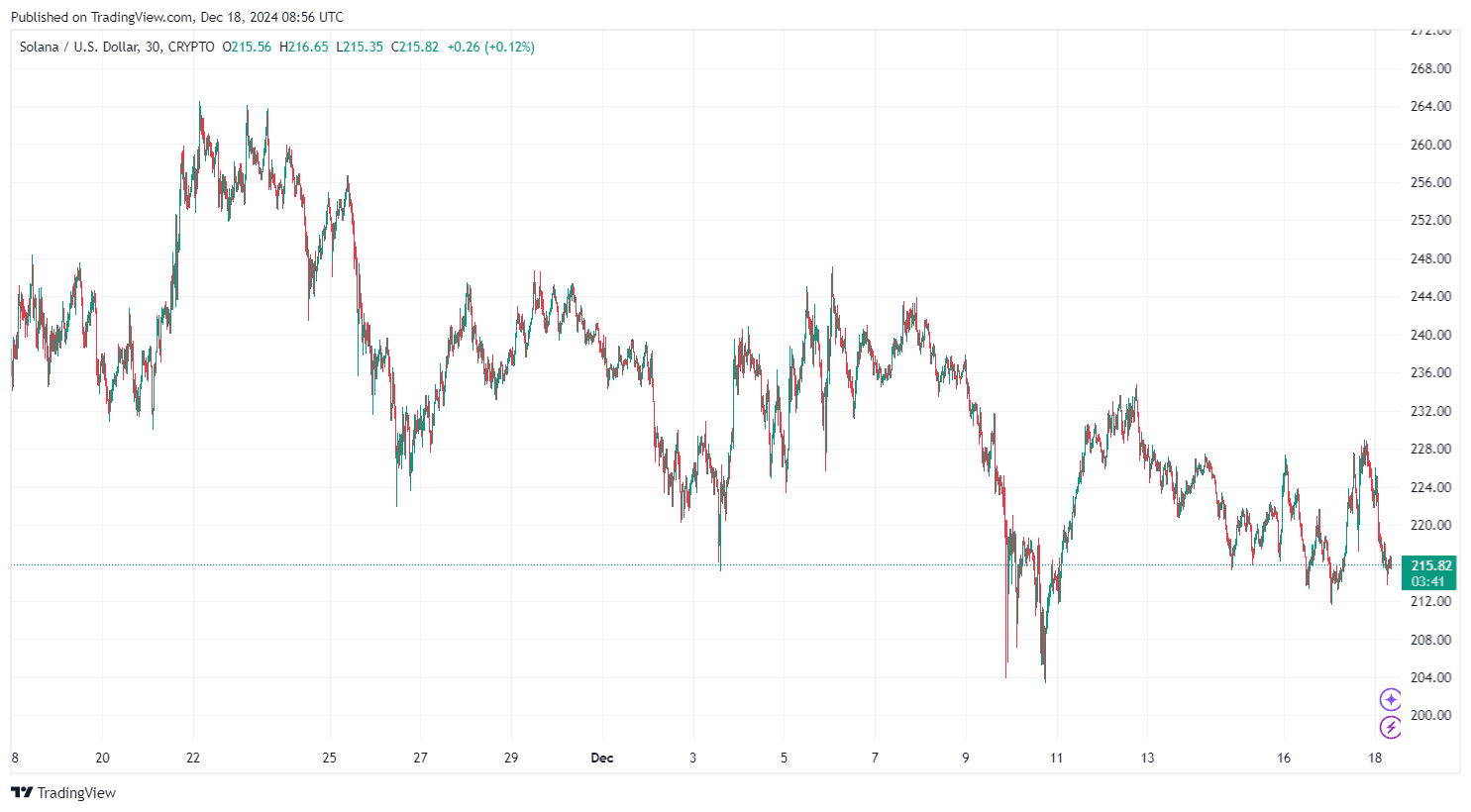Click the date 18 on the time axis
This screenshot has height=812, width=1471.
(1375, 758)
